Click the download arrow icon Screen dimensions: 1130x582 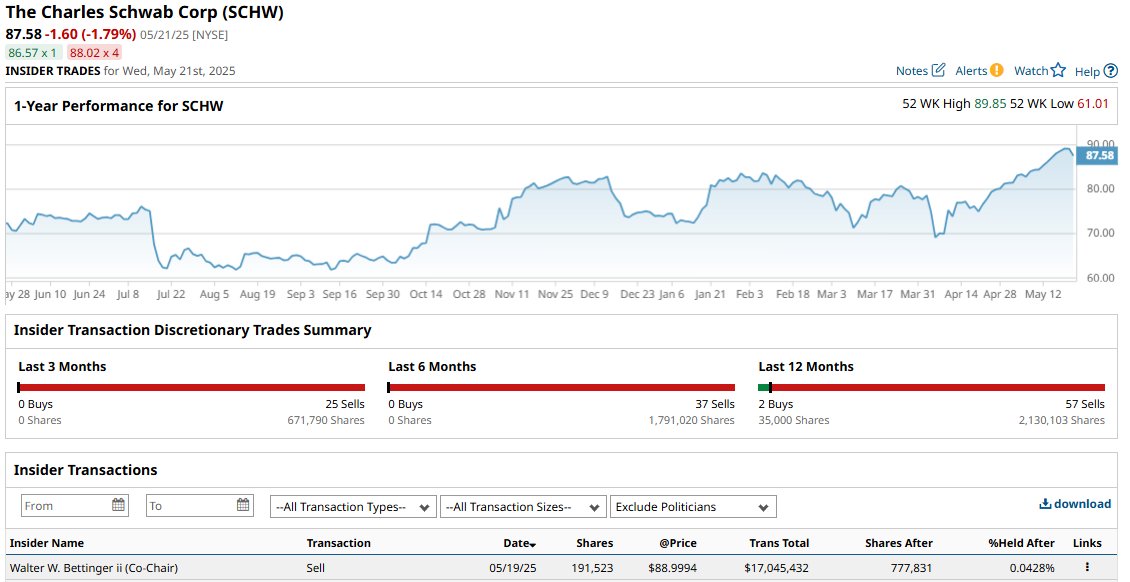1045,503
